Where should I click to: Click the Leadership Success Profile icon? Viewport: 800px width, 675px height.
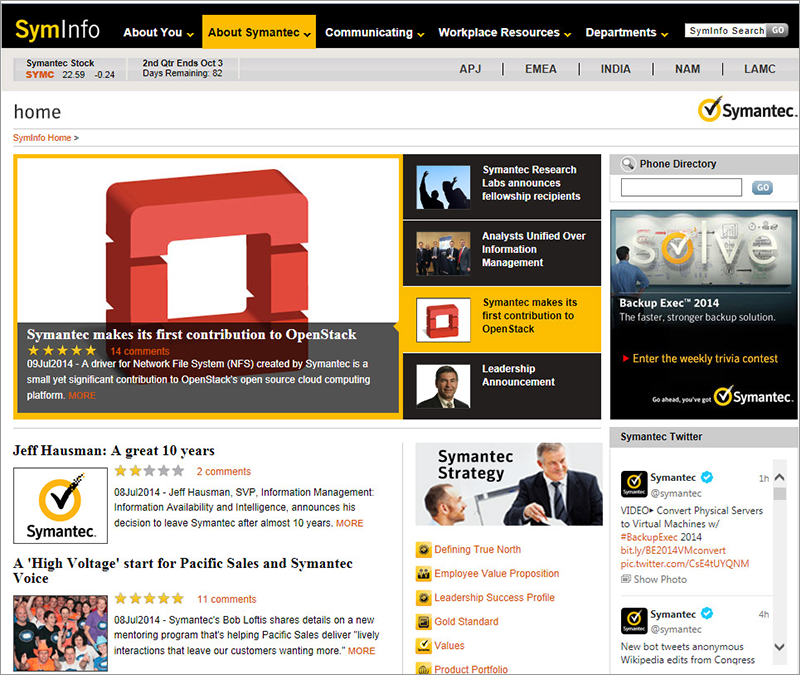click(423, 597)
